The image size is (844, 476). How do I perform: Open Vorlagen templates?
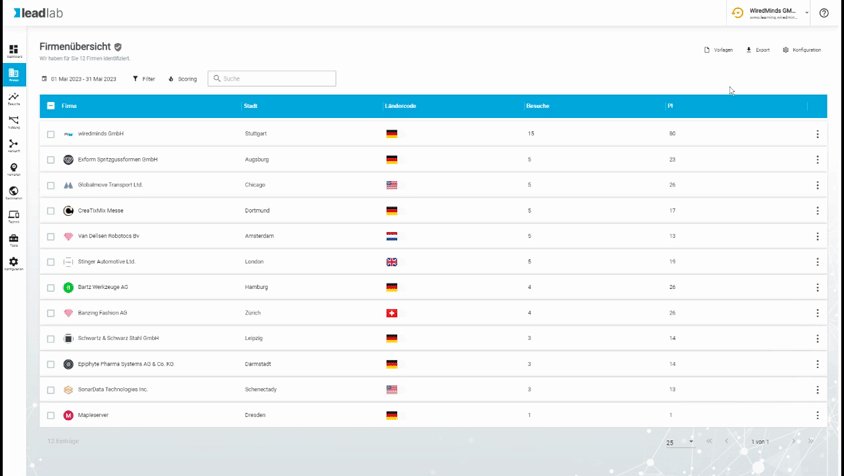719,50
